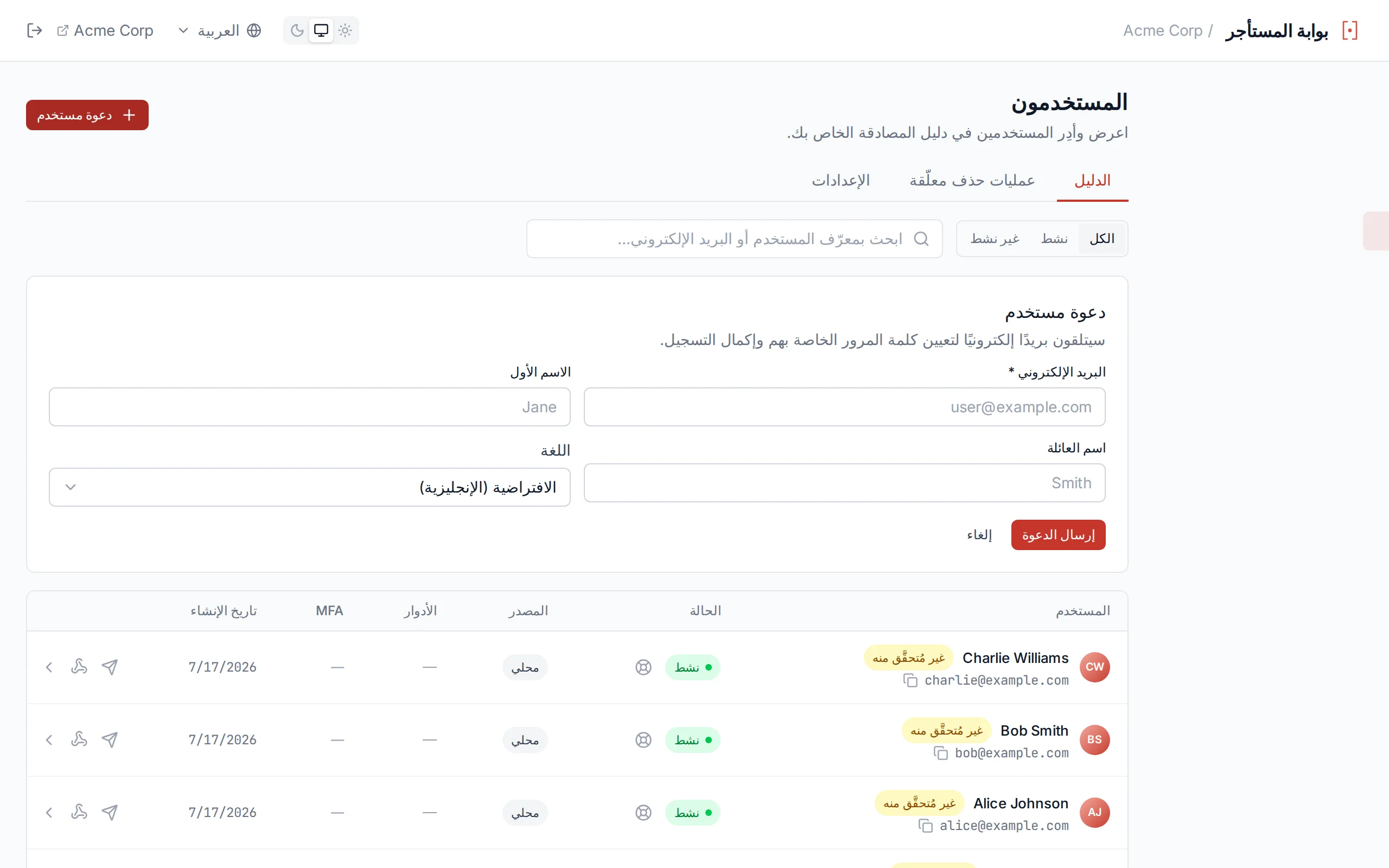This screenshot has width=1389, height=868.
Task: Click webhook icon in Alice Johnson row
Action: 79,812
